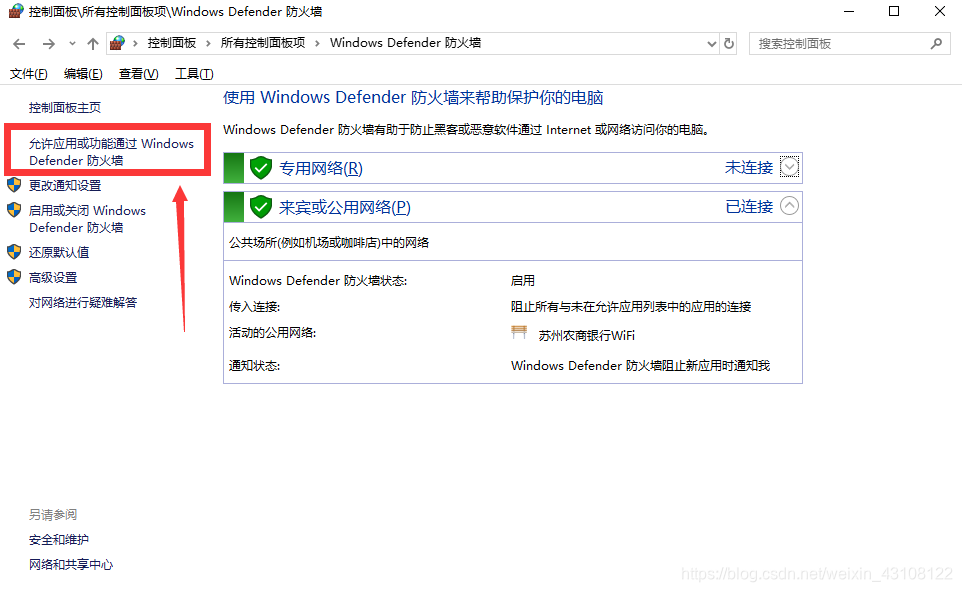Click green shield icon next to 来宾或公用网络
This screenshot has height=592, width=962.
click(x=261, y=207)
